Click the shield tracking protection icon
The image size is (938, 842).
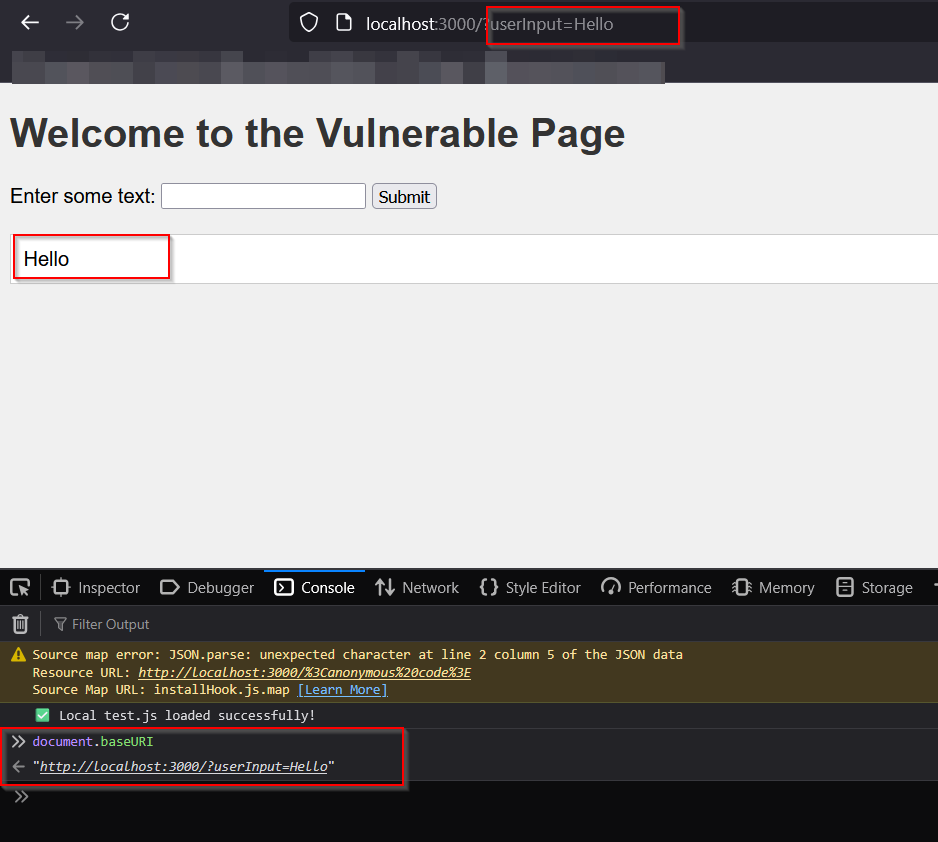[309, 23]
